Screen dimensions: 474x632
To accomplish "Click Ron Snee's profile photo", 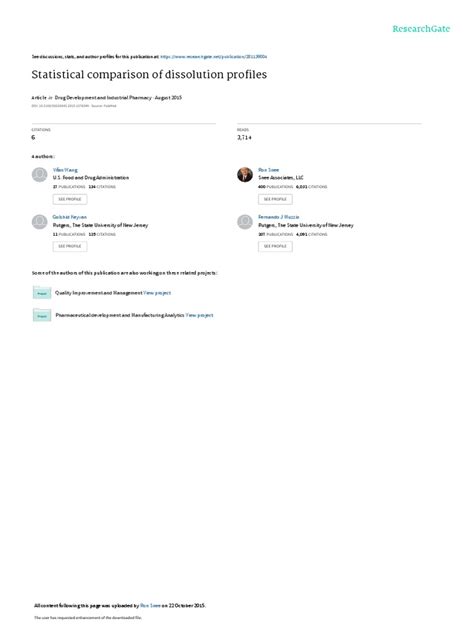I will pyautogui.click(x=245, y=175).
